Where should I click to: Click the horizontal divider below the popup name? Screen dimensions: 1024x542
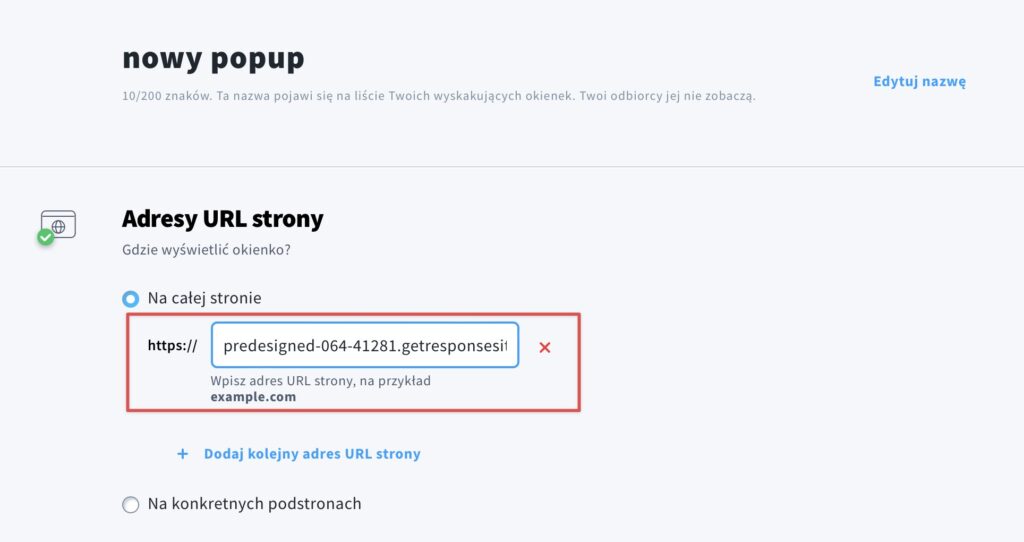pyautogui.click(x=512, y=167)
